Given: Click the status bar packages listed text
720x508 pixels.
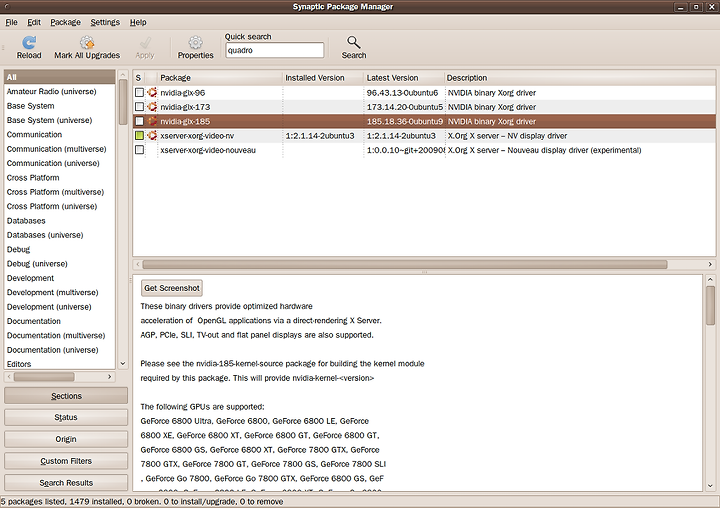Looking at the screenshot, I should 142,502.
